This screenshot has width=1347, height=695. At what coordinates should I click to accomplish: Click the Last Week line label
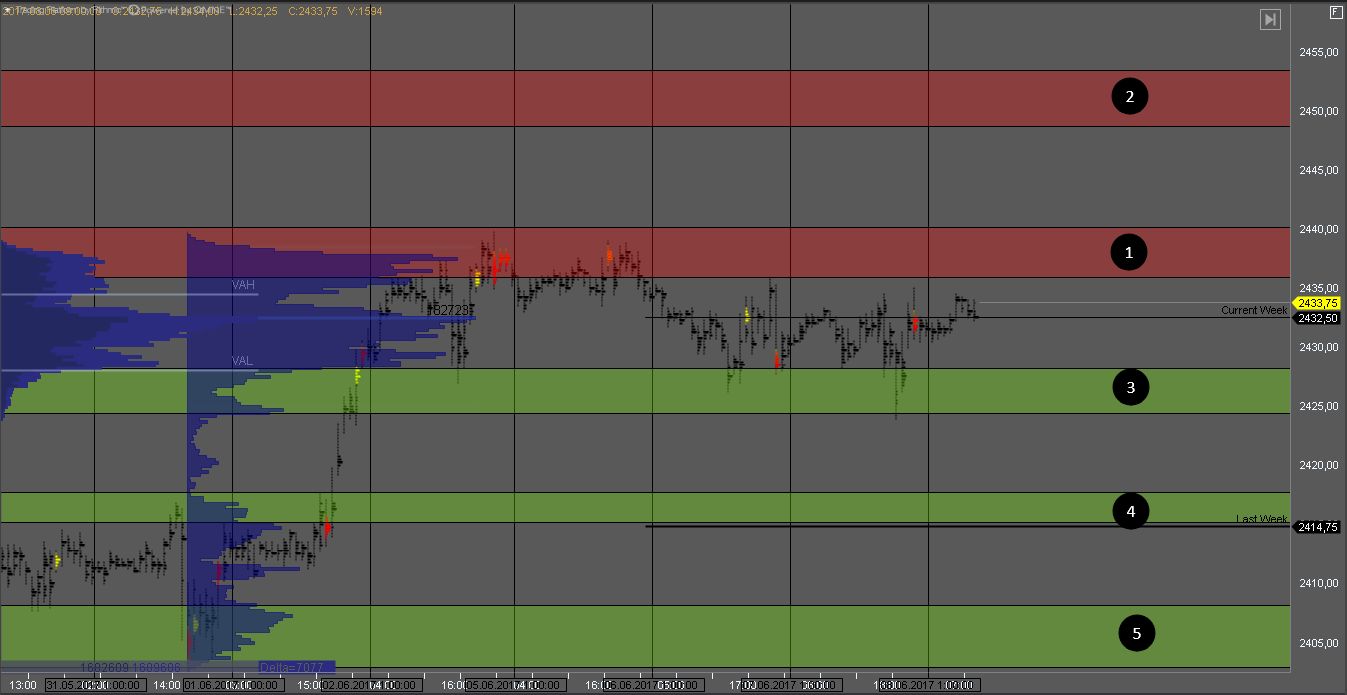[x=1261, y=519]
